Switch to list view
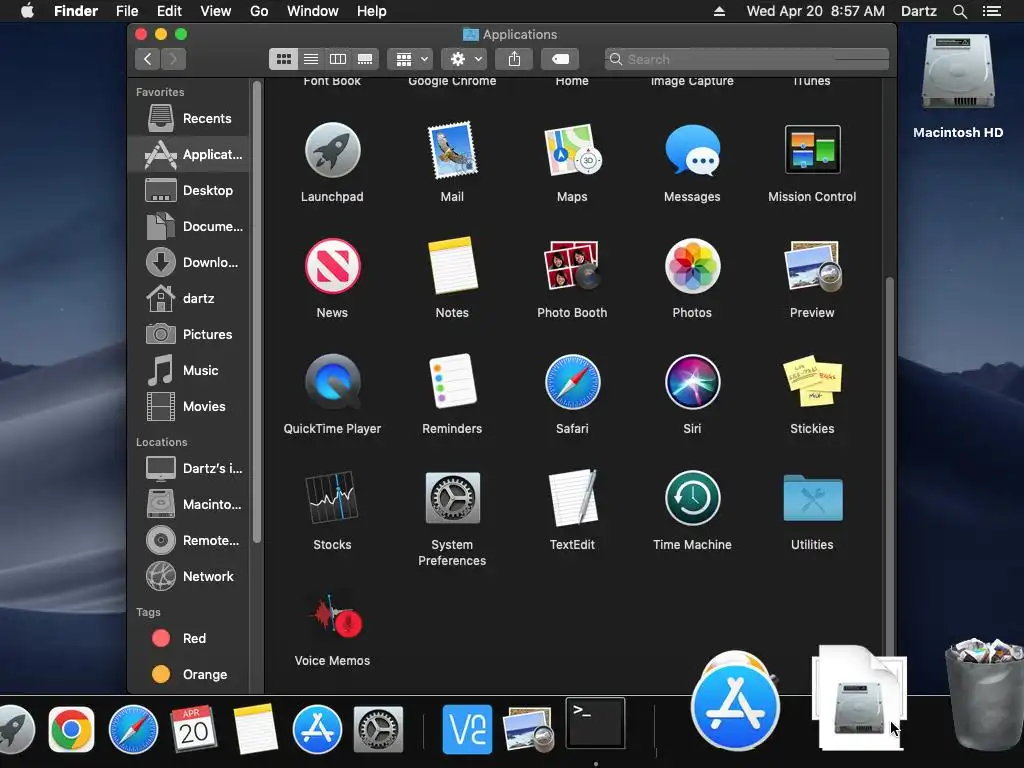 [311, 59]
